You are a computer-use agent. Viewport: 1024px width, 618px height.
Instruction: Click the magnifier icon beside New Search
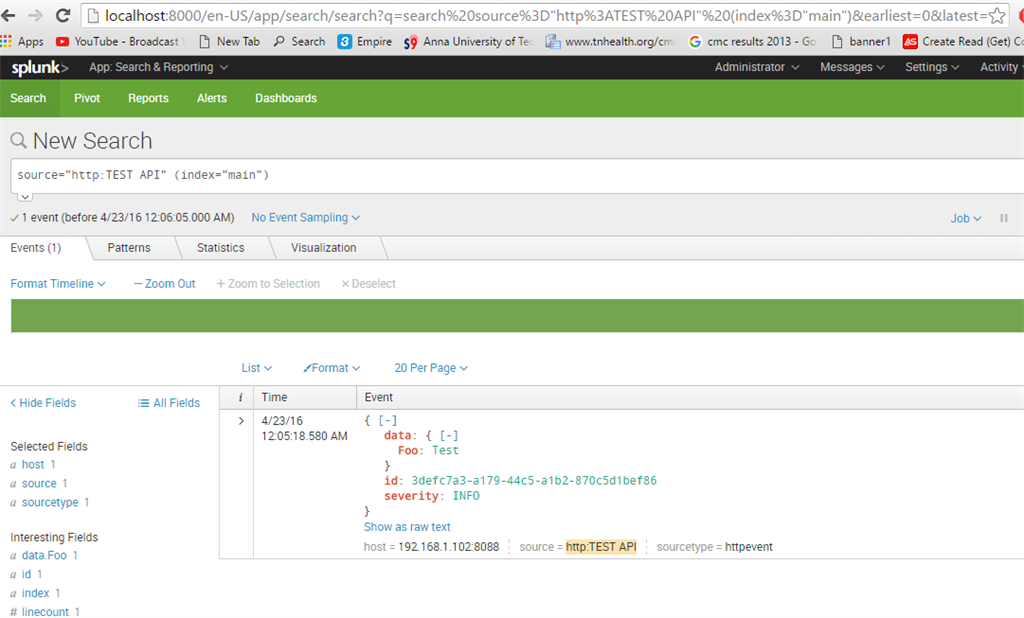tap(18, 140)
